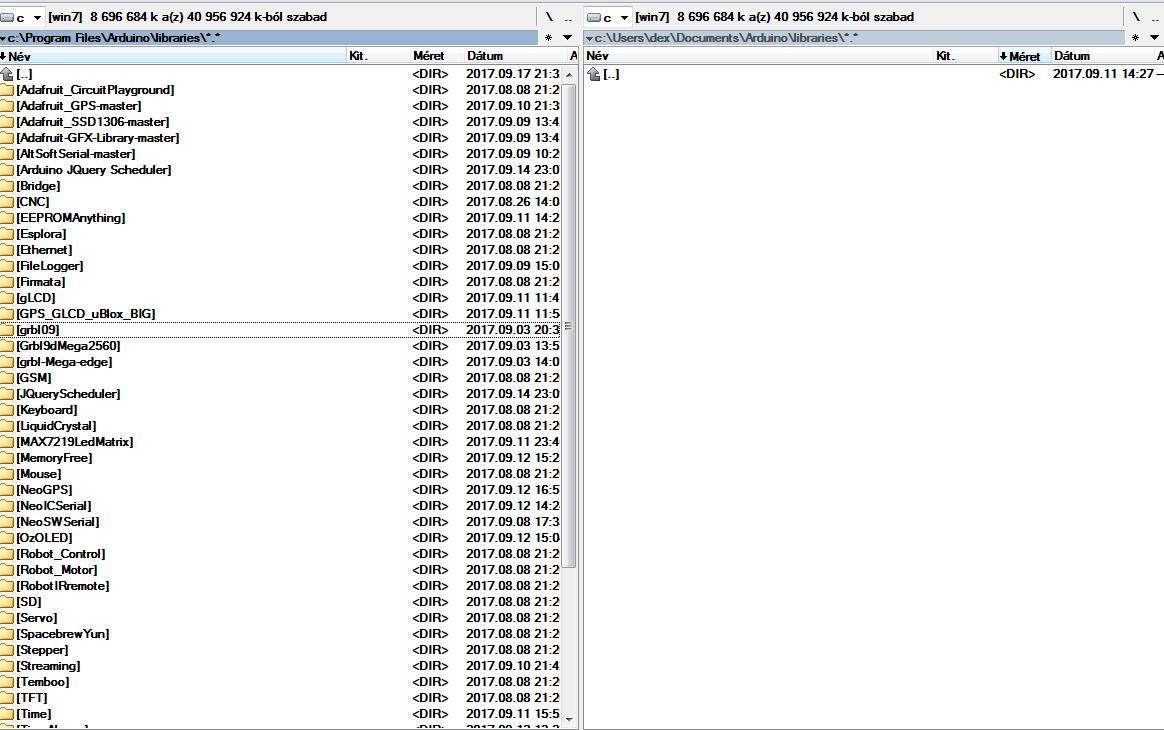Select the [grbl-Mega-edge] folder name

point(65,362)
